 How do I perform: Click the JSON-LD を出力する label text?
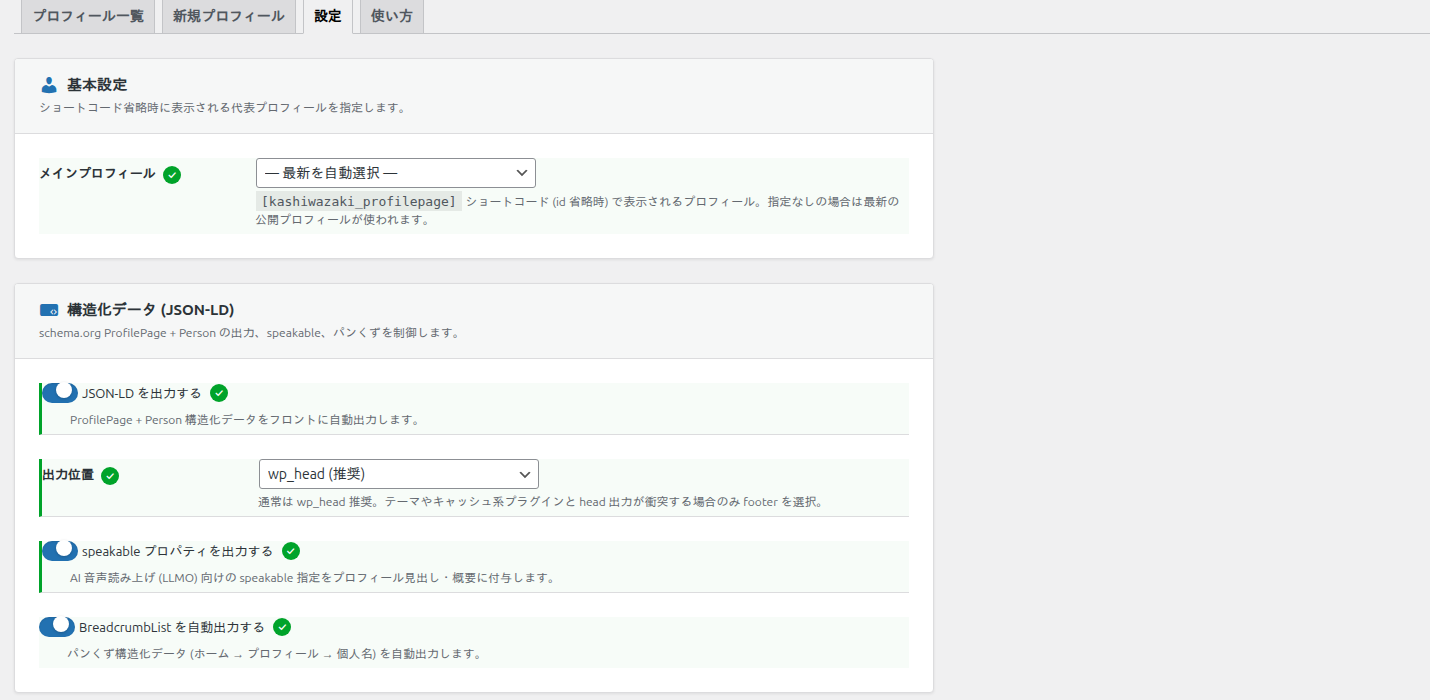coord(142,393)
